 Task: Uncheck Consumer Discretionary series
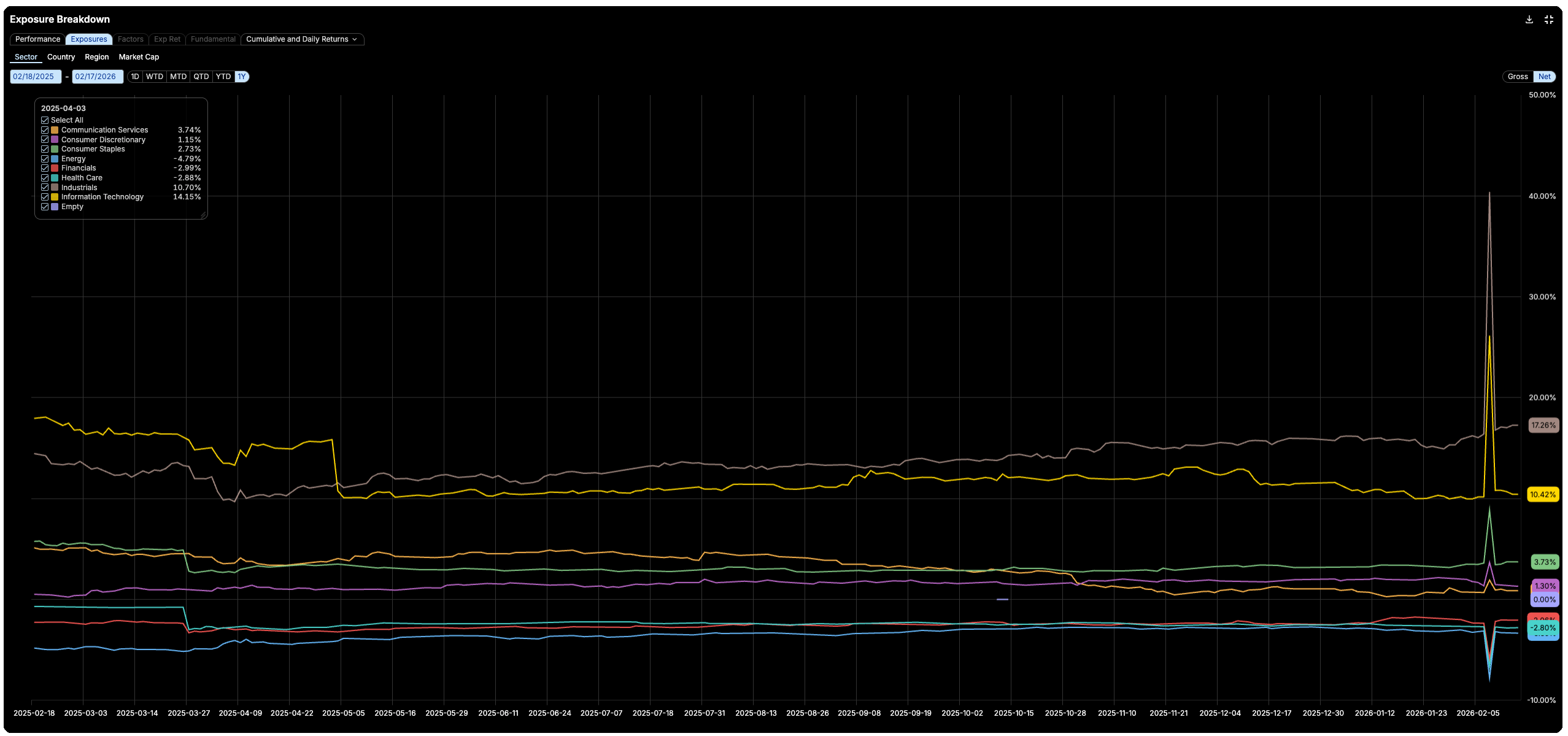(45, 140)
